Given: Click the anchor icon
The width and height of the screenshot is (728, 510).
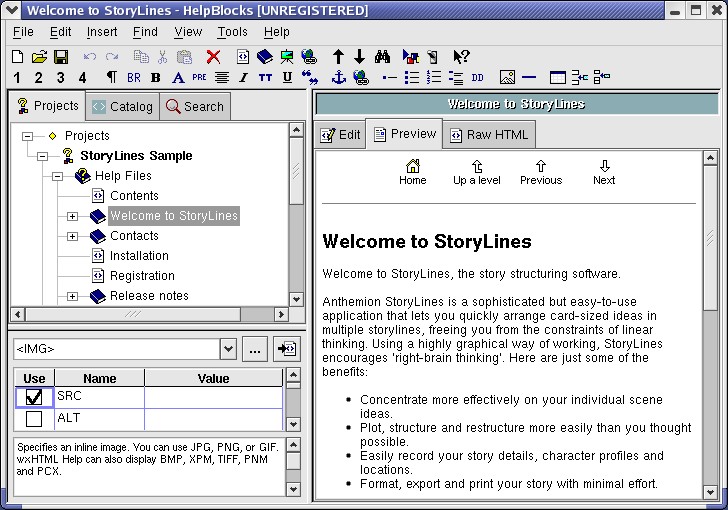Looking at the screenshot, I should click(x=339, y=77).
